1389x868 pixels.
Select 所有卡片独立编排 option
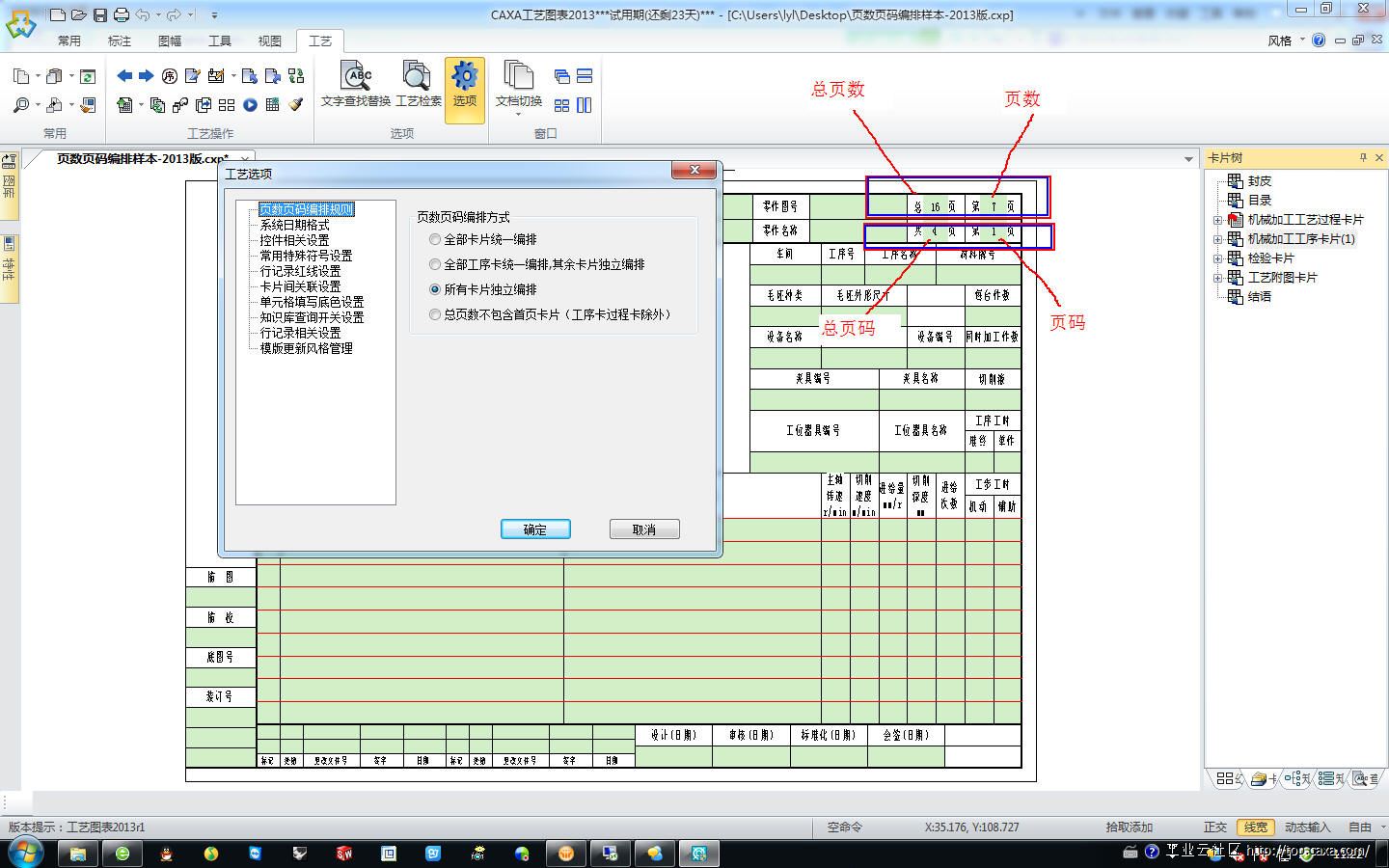pos(435,289)
